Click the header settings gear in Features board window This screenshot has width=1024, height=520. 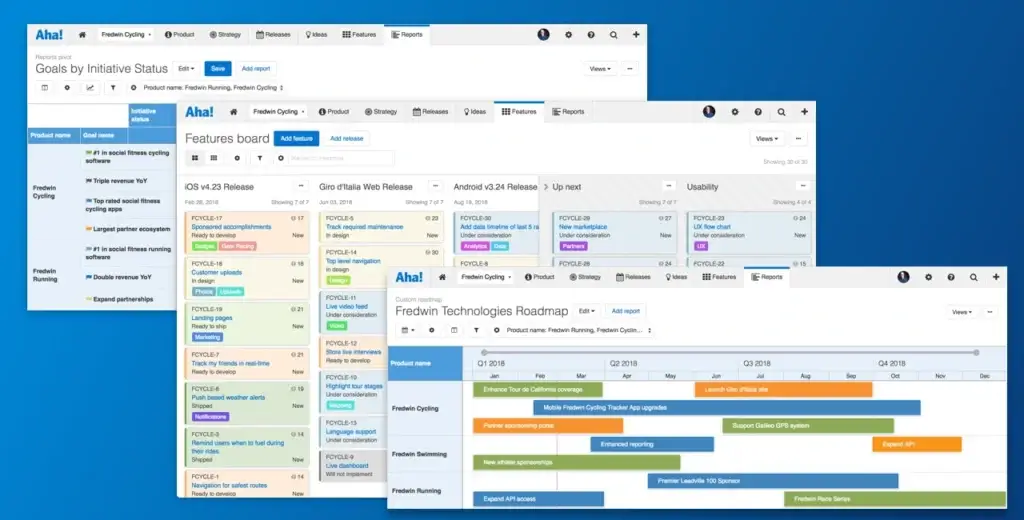point(735,112)
